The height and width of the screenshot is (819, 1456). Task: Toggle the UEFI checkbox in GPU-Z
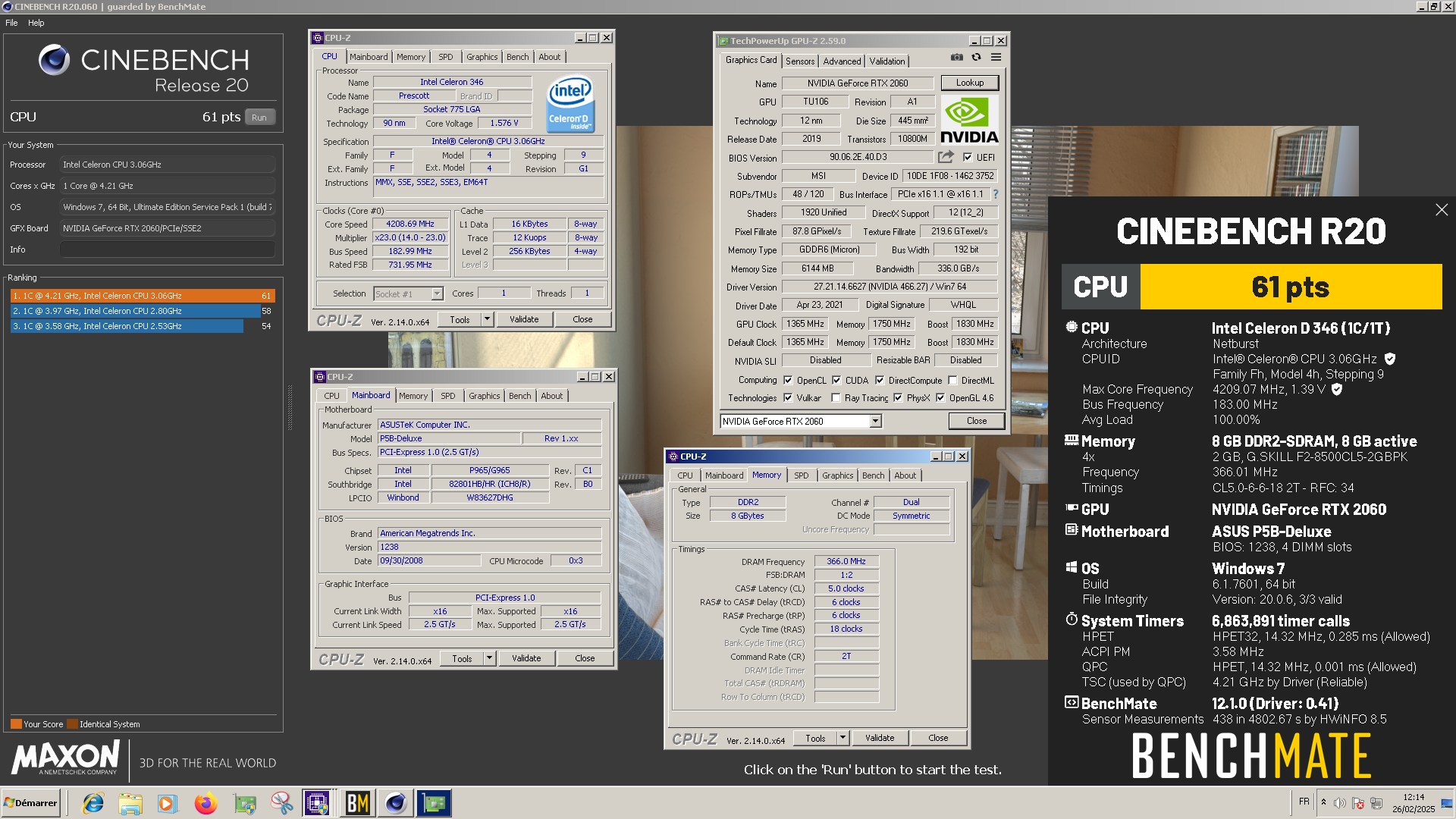[x=968, y=157]
